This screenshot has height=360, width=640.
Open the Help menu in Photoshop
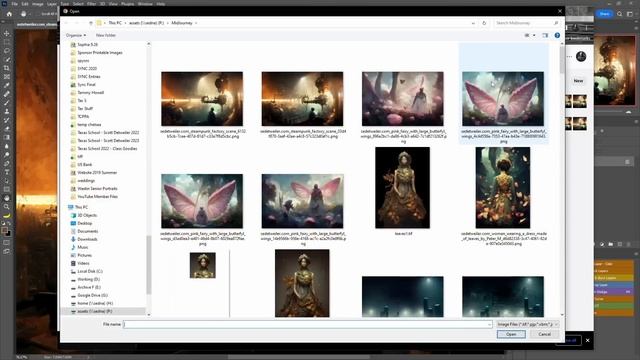point(161,4)
